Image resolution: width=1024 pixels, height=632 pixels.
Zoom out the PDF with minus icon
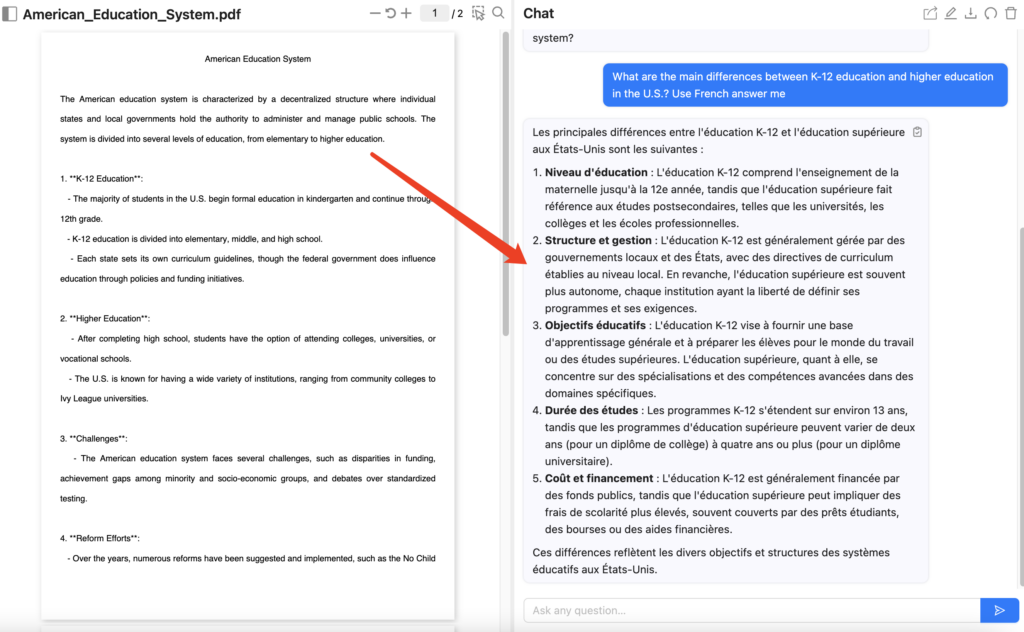pyautogui.click(x=375, y=13)
